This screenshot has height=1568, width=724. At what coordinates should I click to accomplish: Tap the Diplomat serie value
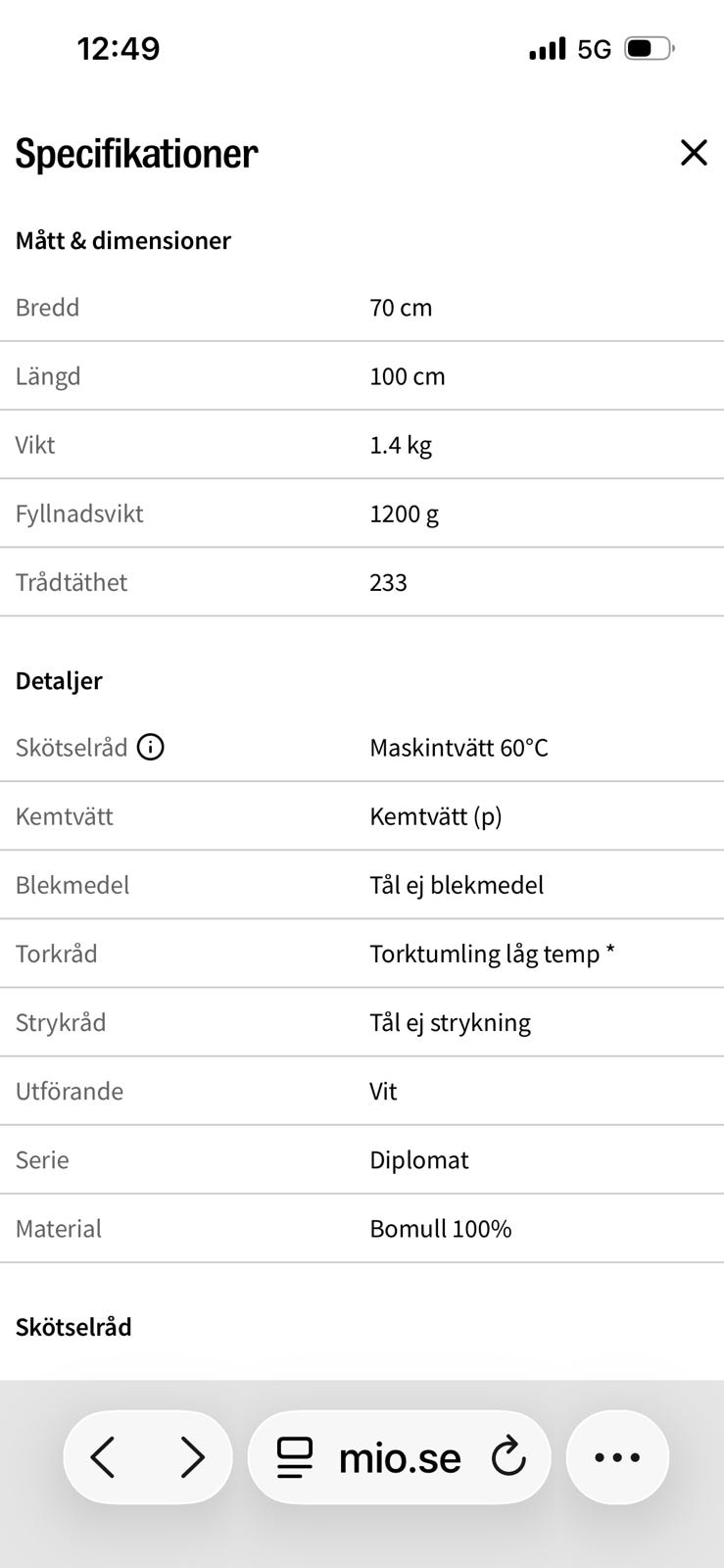419,1160
